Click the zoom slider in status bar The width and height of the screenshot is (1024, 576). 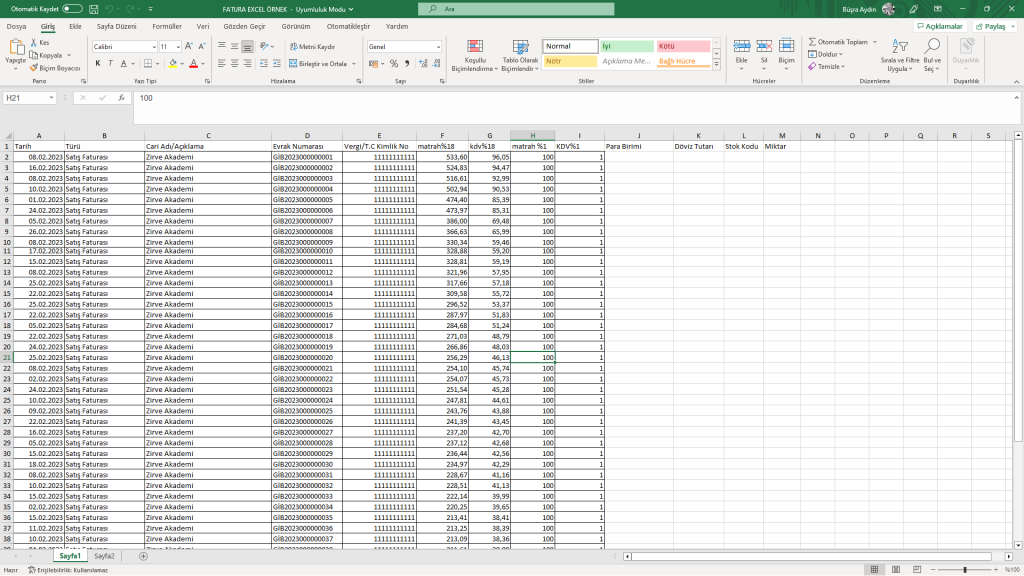(x=965, y=569)
